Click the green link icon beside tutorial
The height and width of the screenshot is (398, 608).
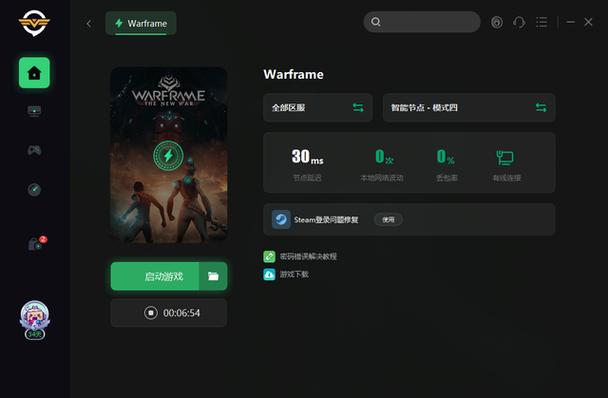coord(269,256)
